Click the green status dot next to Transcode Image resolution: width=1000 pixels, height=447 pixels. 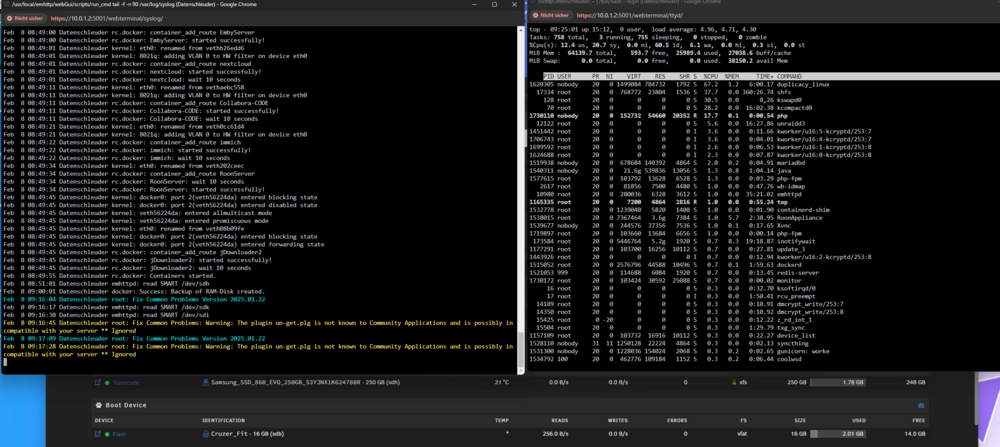[x=107, y=383]
